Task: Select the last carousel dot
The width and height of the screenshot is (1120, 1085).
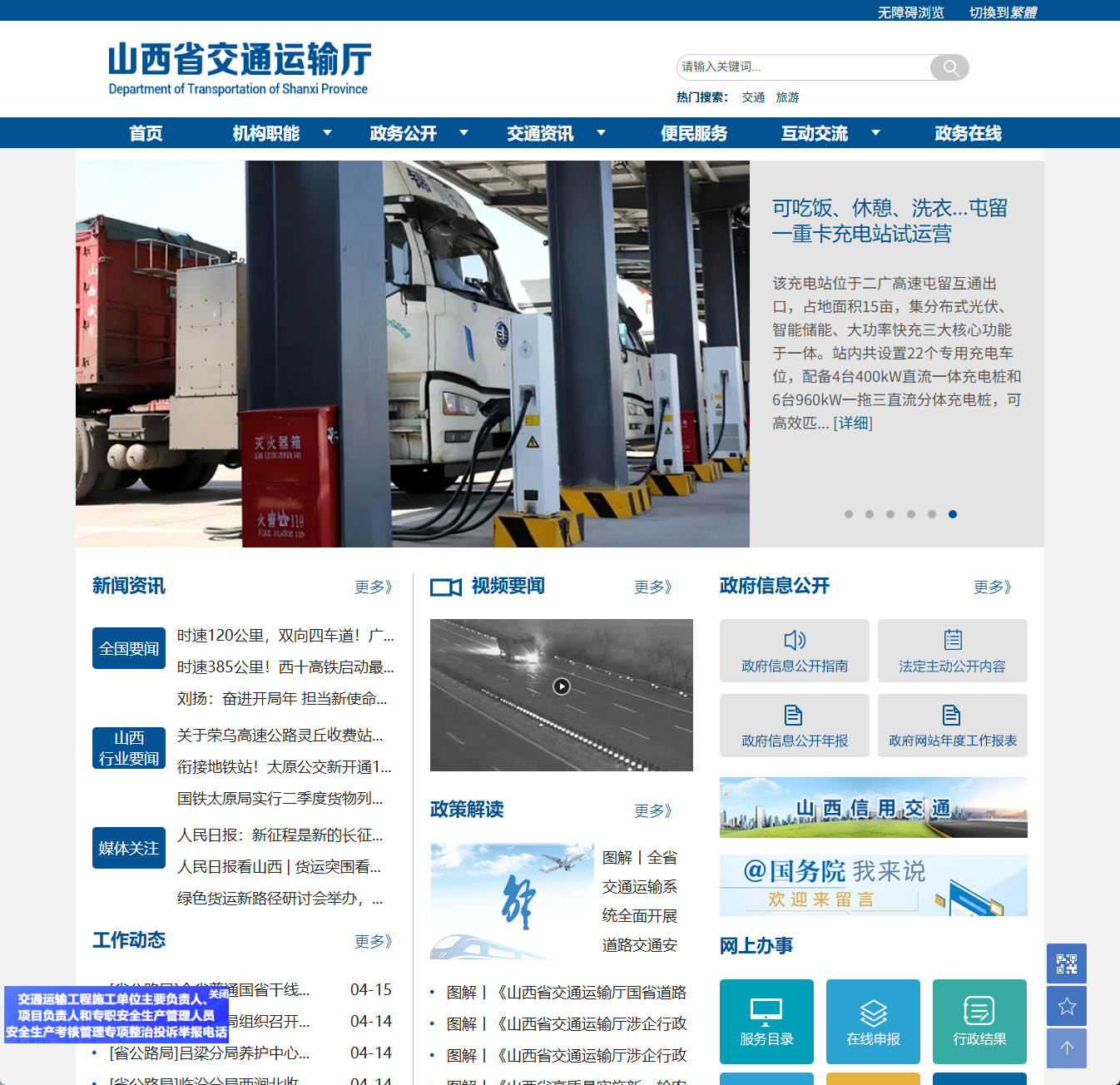Action: 953,514
